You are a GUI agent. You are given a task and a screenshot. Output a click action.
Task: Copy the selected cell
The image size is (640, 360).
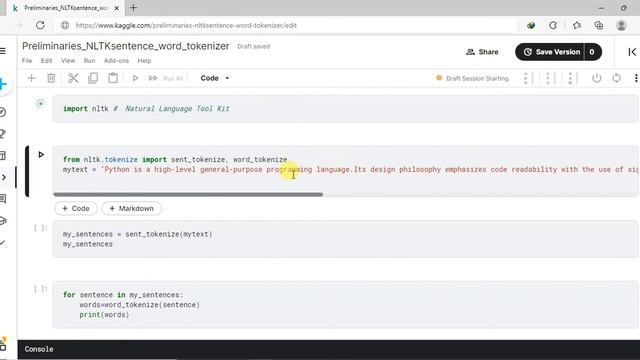click(x=93, y=78)
